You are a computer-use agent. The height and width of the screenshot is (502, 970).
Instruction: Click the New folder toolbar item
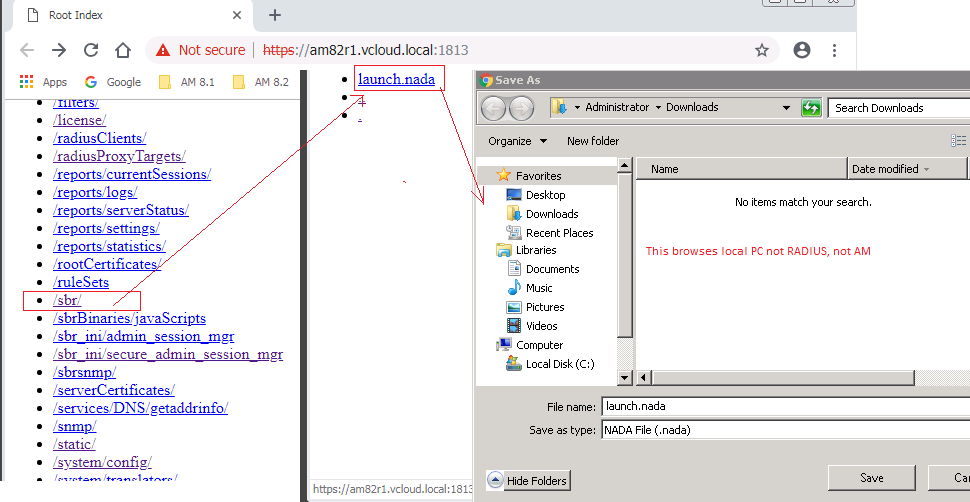point(593,141)
